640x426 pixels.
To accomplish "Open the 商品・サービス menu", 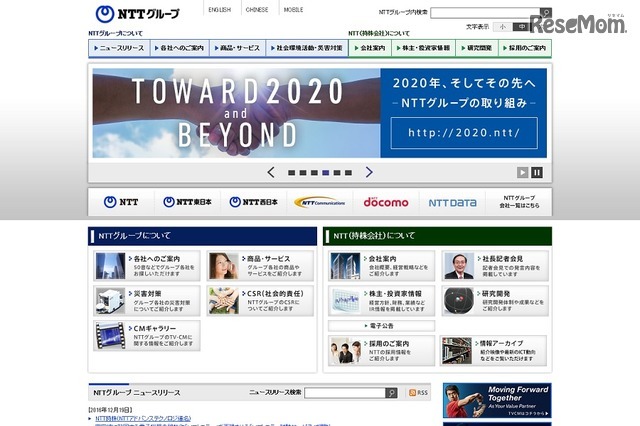I will [238, 48].
